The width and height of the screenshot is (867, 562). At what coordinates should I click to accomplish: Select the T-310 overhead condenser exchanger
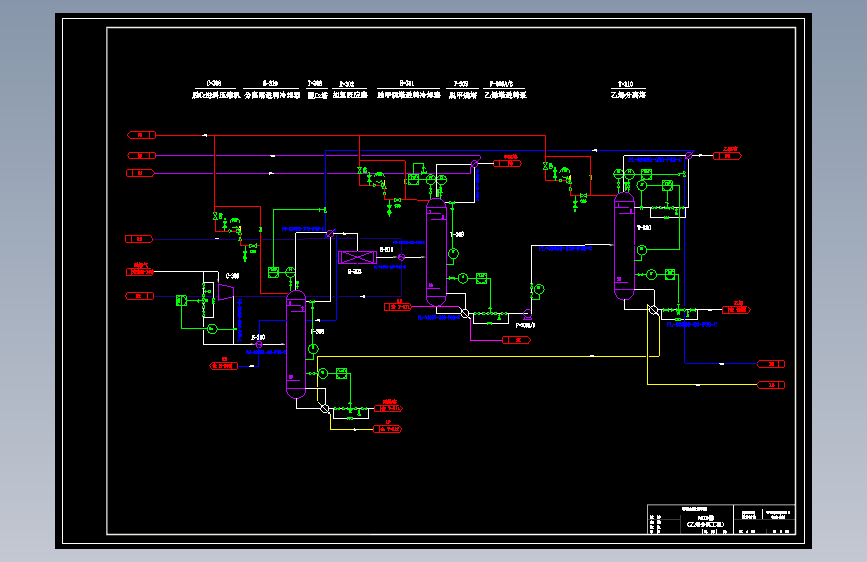pyautogui.click(x=689, y=156)
